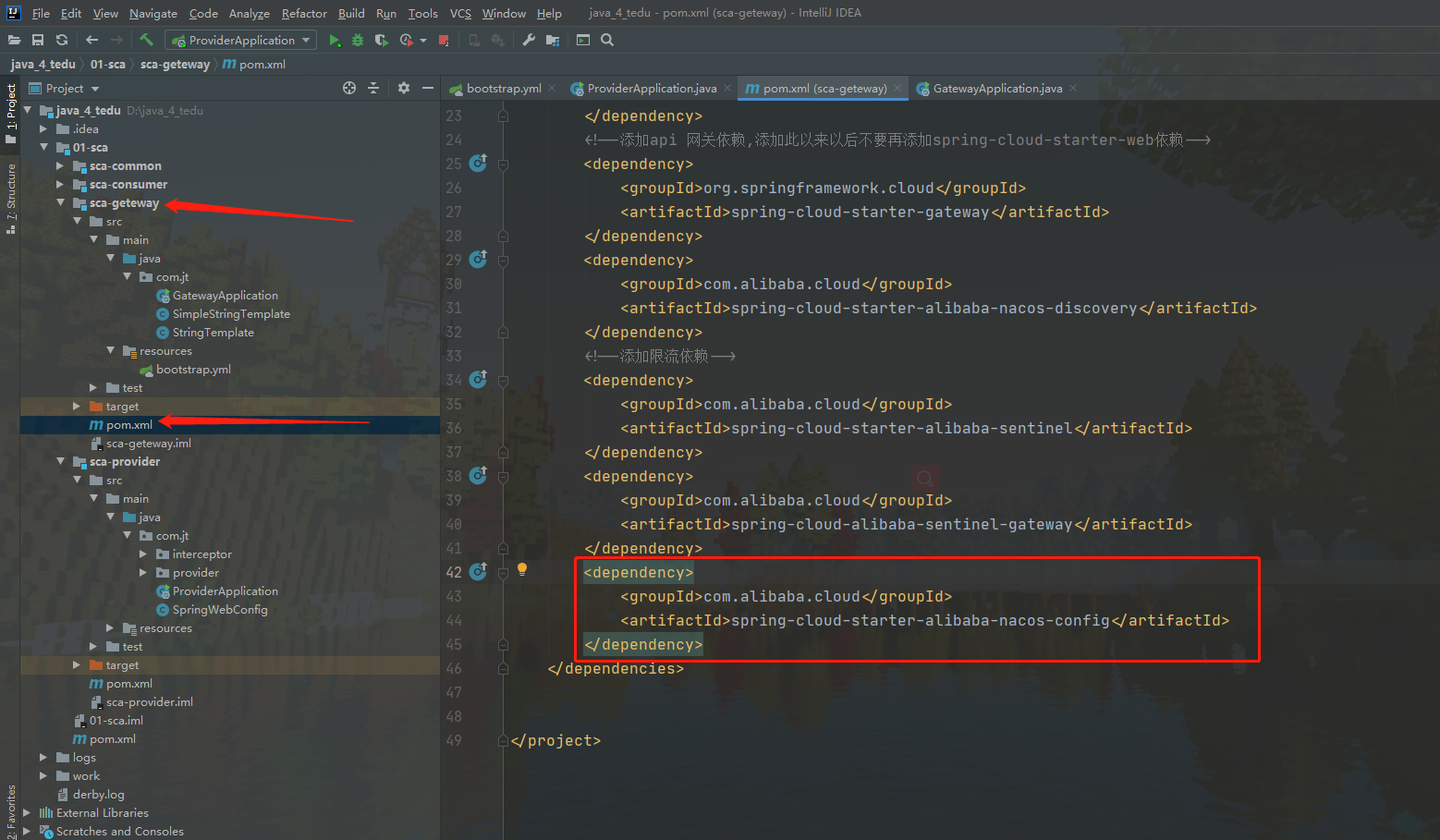Screen dimensions: 1440x840
Task: Open the profiler options dropdown arrow
Action: (x=423, y=41)
